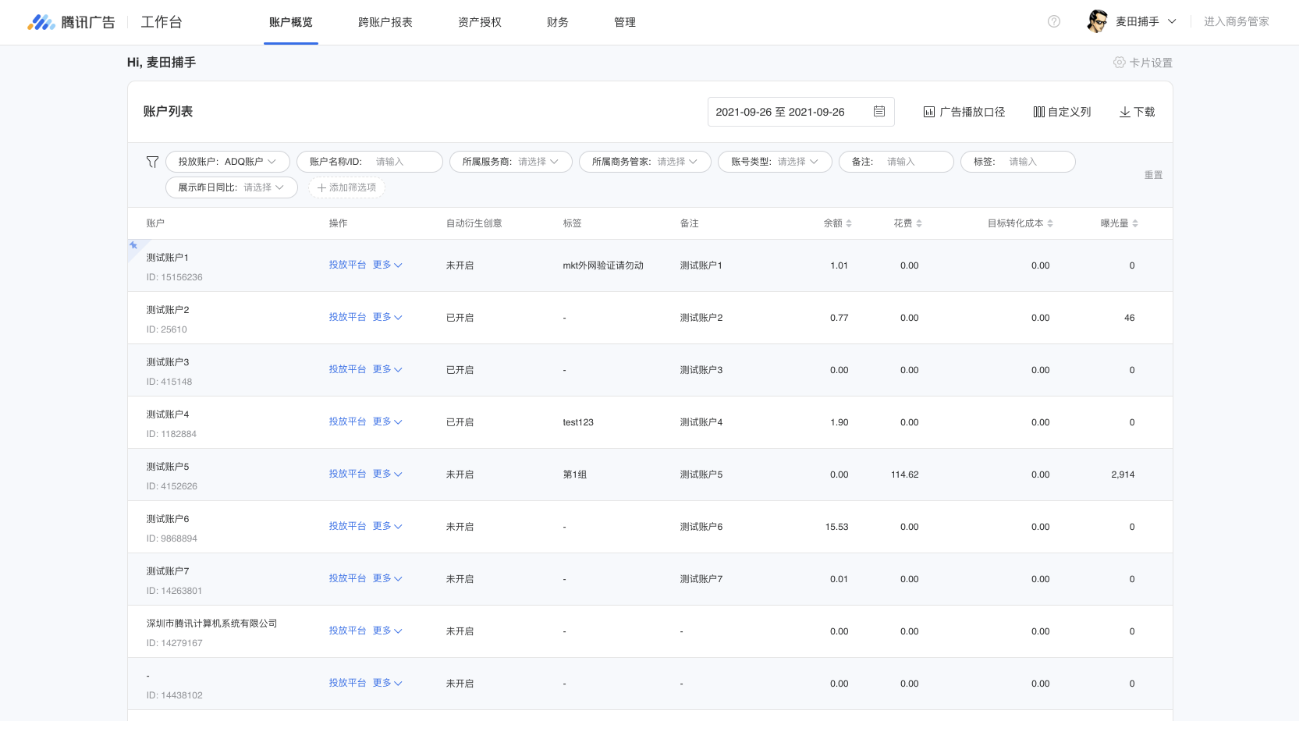Focus the 备注 input field
1299x747 pixels.
click(896, 161)
